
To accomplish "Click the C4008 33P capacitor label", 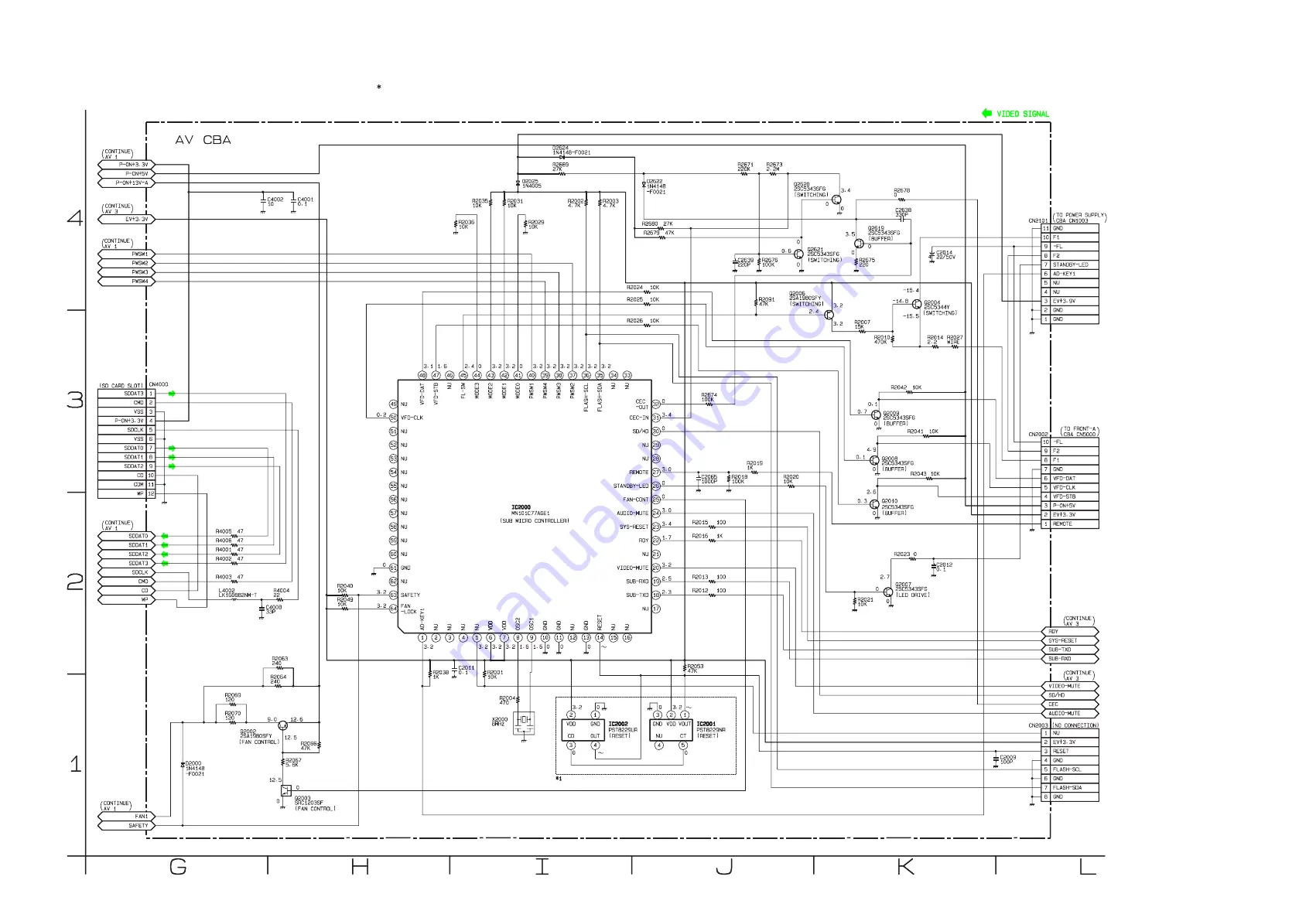I will coord(274,609).
